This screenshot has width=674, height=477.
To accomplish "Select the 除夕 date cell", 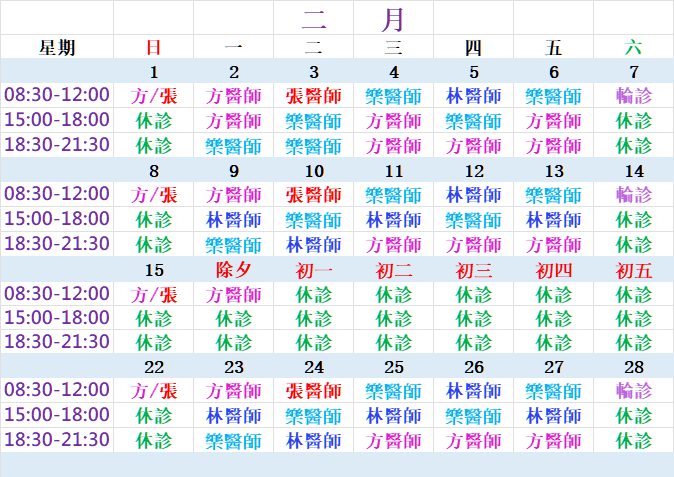I will [x=234, y=270].
